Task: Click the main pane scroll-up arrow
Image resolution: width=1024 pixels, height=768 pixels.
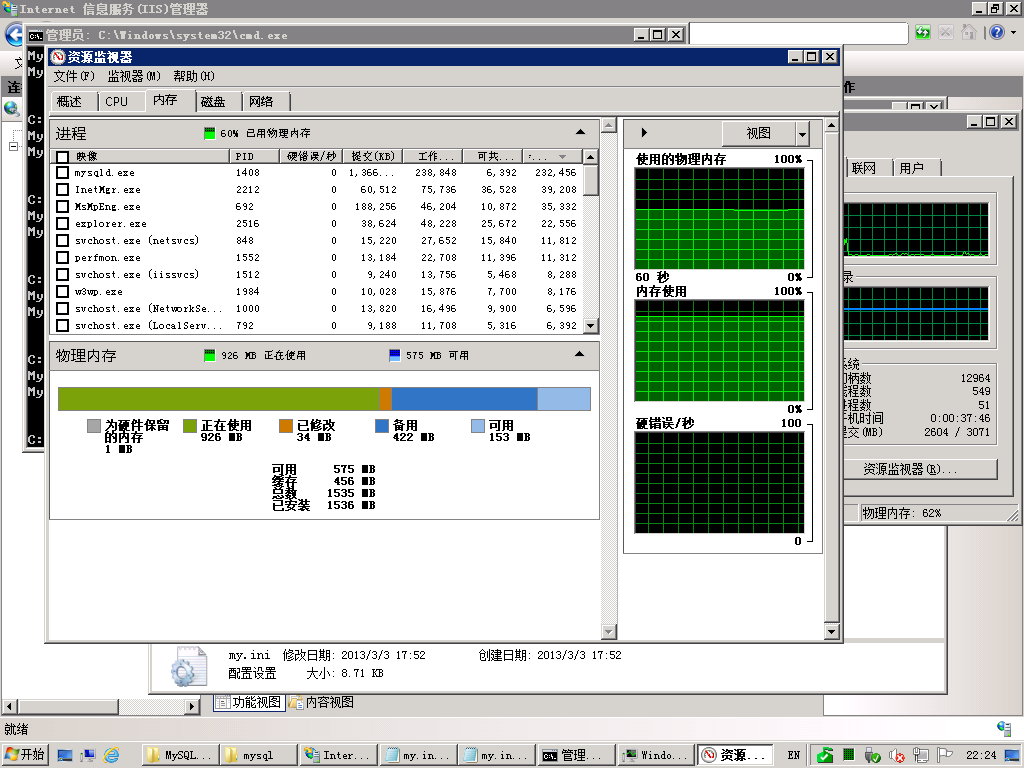Action: (x=609, y=125)
